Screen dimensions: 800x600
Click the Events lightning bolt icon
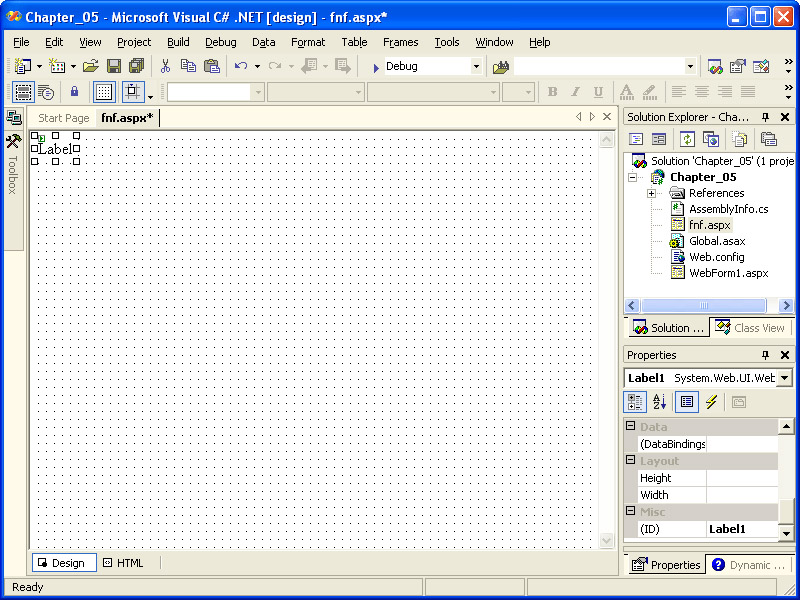tap(711, 402)
